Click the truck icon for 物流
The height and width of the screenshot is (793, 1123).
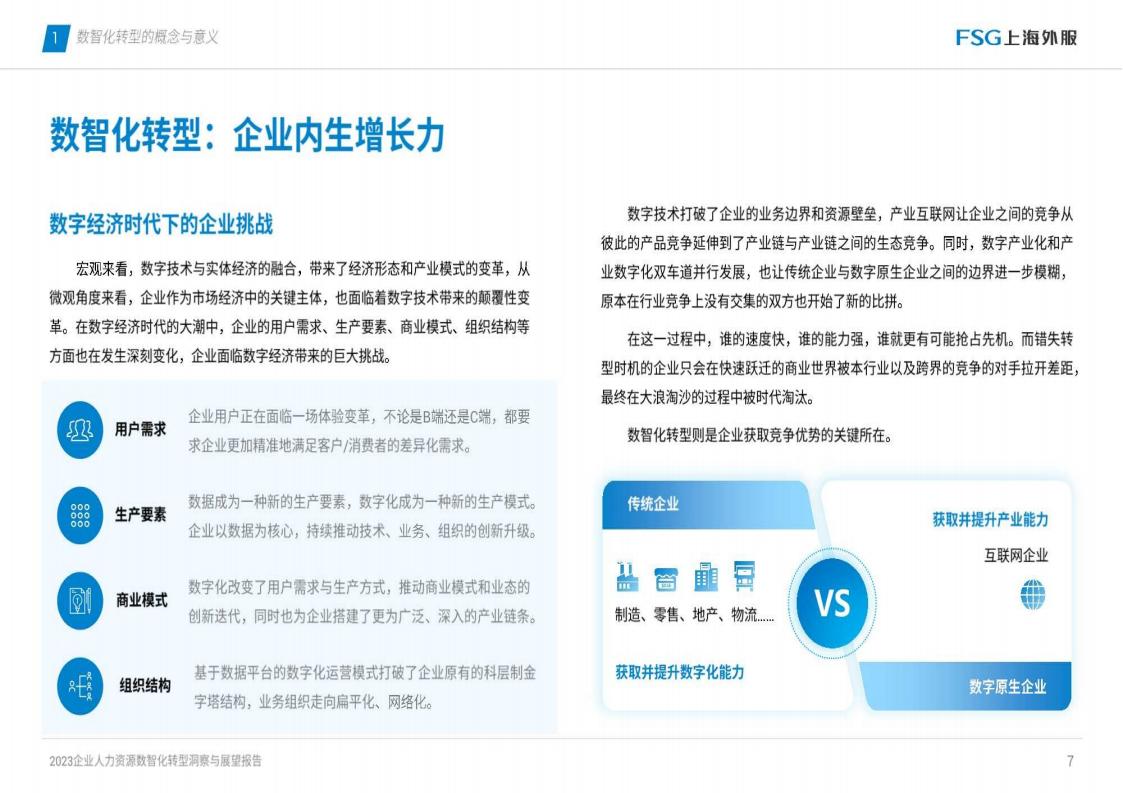(745, 576)
